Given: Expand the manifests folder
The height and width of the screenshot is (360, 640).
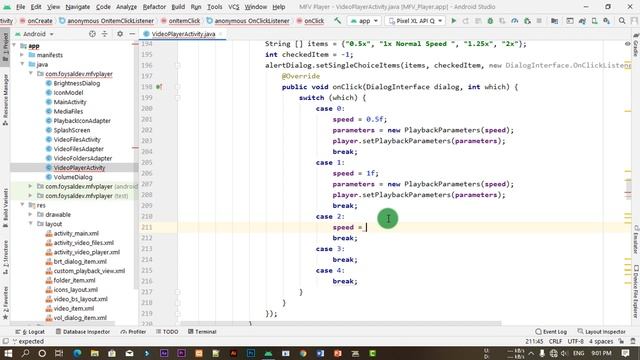Looking at the screenshot, I should pos(22,55).
